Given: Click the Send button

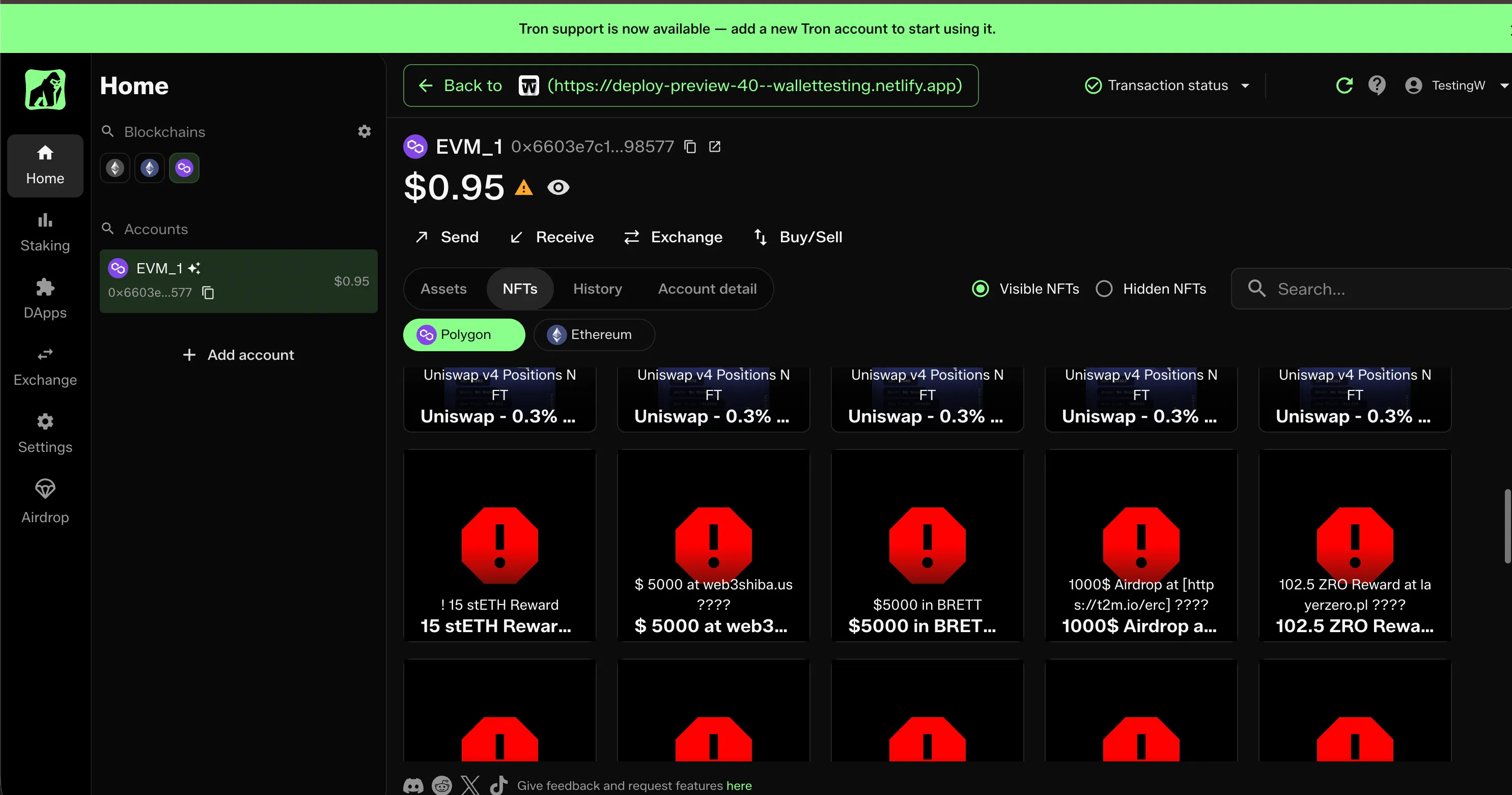Looking at the screenshot, I should pyautogui.click(x=447, y=237).
